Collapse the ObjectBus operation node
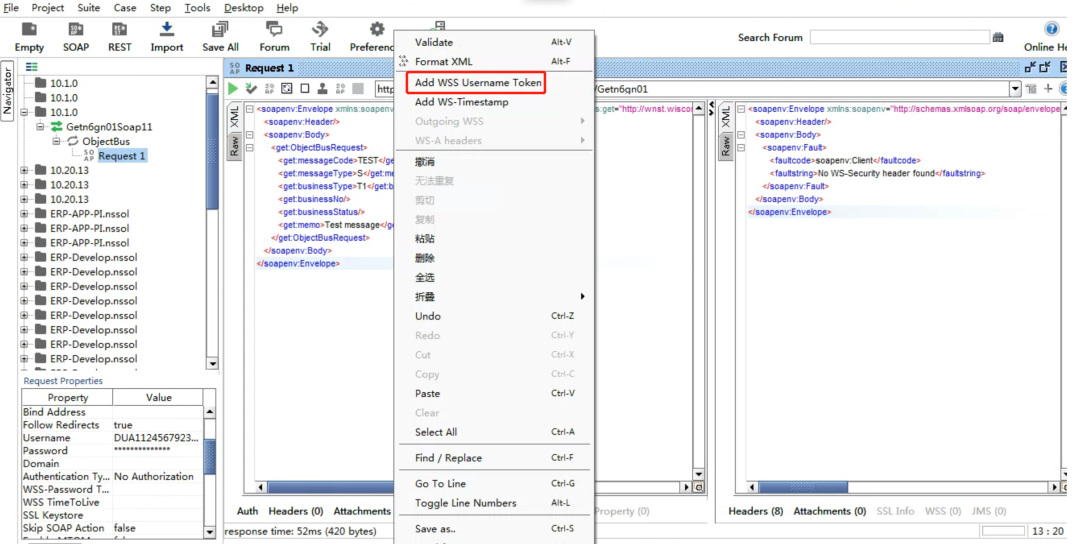 click(56, 141)
